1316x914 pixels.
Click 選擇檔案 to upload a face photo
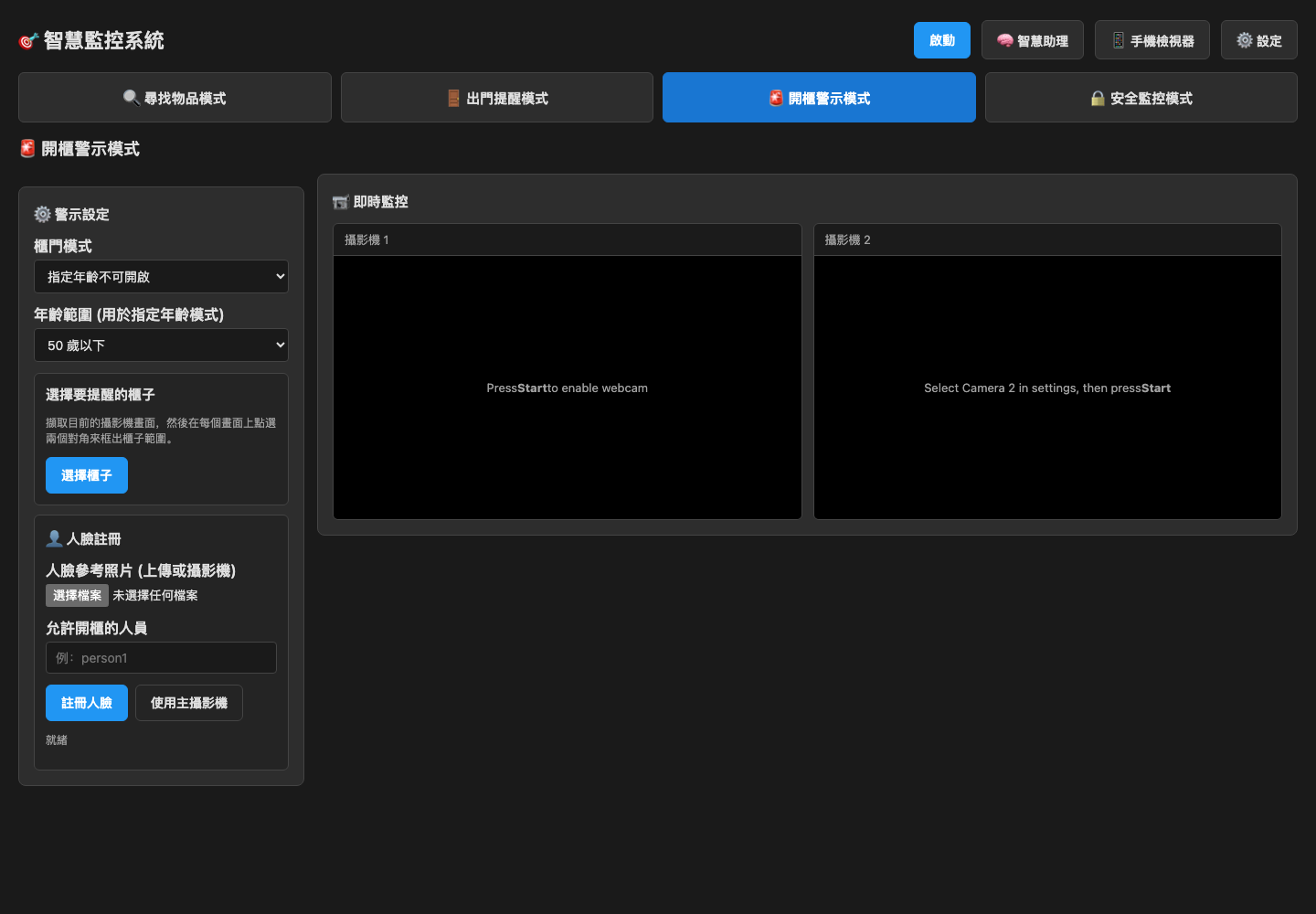click(x=78, y=595)
